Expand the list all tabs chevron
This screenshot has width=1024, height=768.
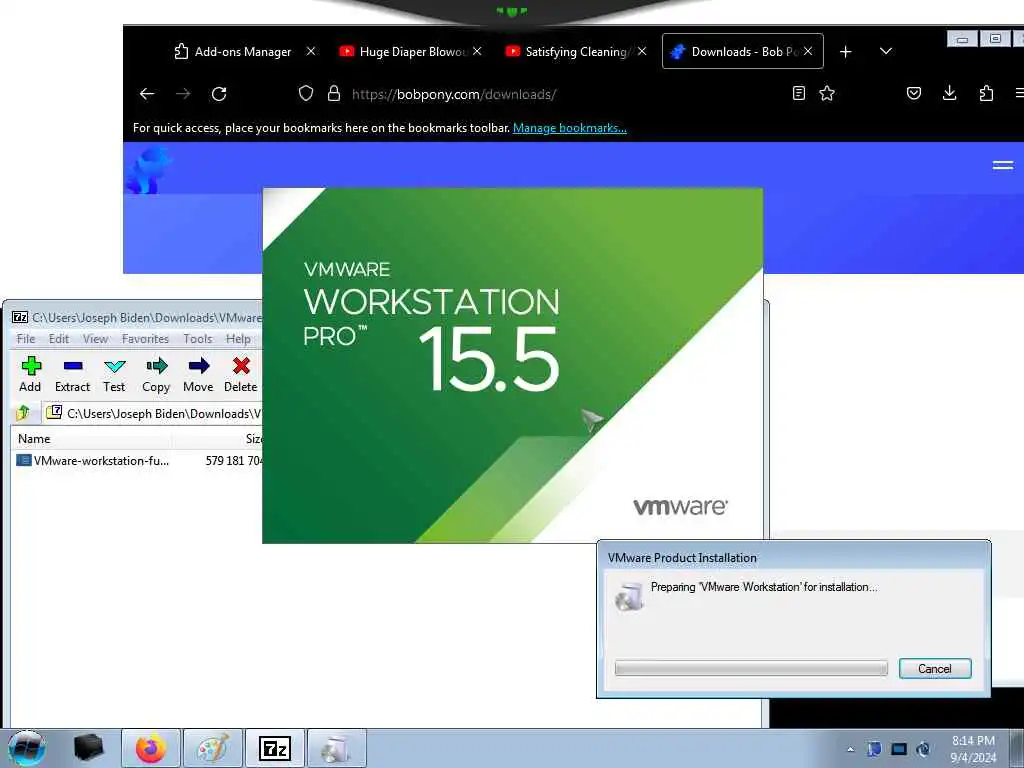(x=886, y=51)
